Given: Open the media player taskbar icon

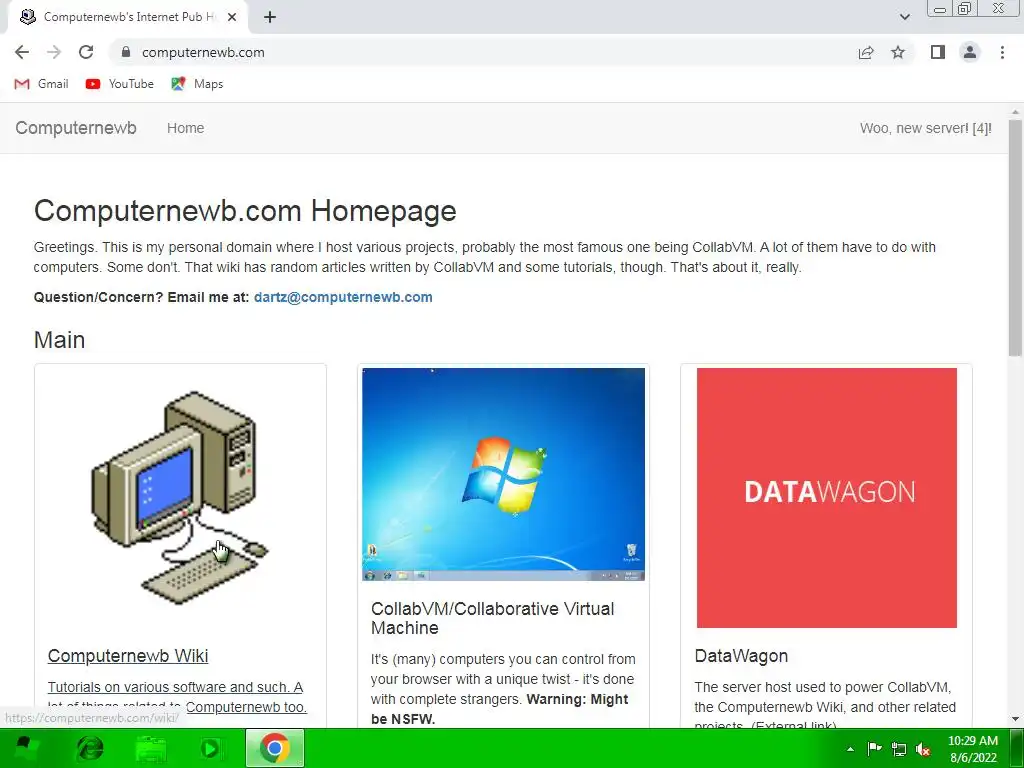Looking at the screenshot, I should click(x=211, y=748).
